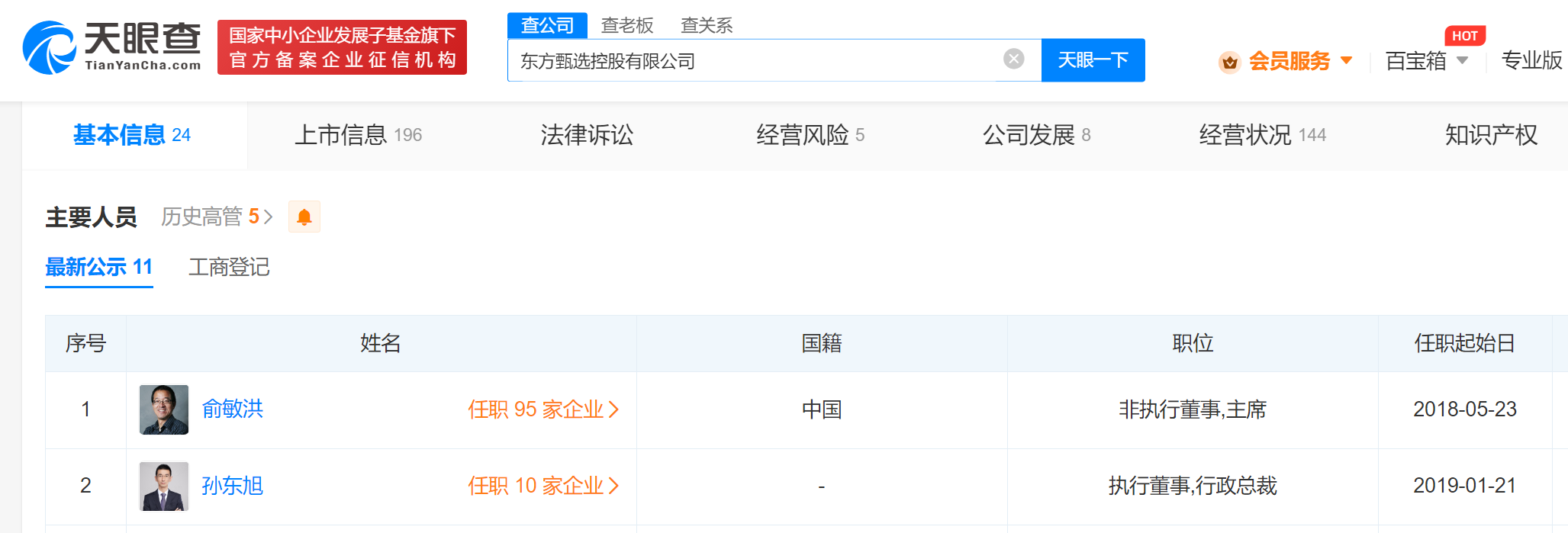Clear the search box with the X icon
This screenshot has height=533, width=1568.
(1013, 59)
